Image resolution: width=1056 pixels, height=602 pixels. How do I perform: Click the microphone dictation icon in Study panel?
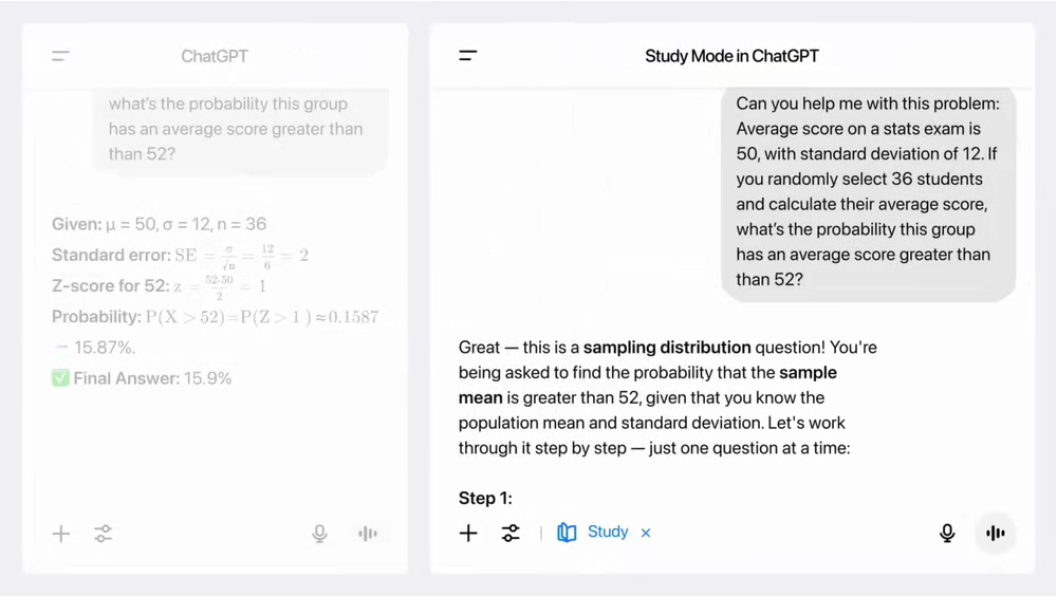pyautogui.click(x=947, y=533)
